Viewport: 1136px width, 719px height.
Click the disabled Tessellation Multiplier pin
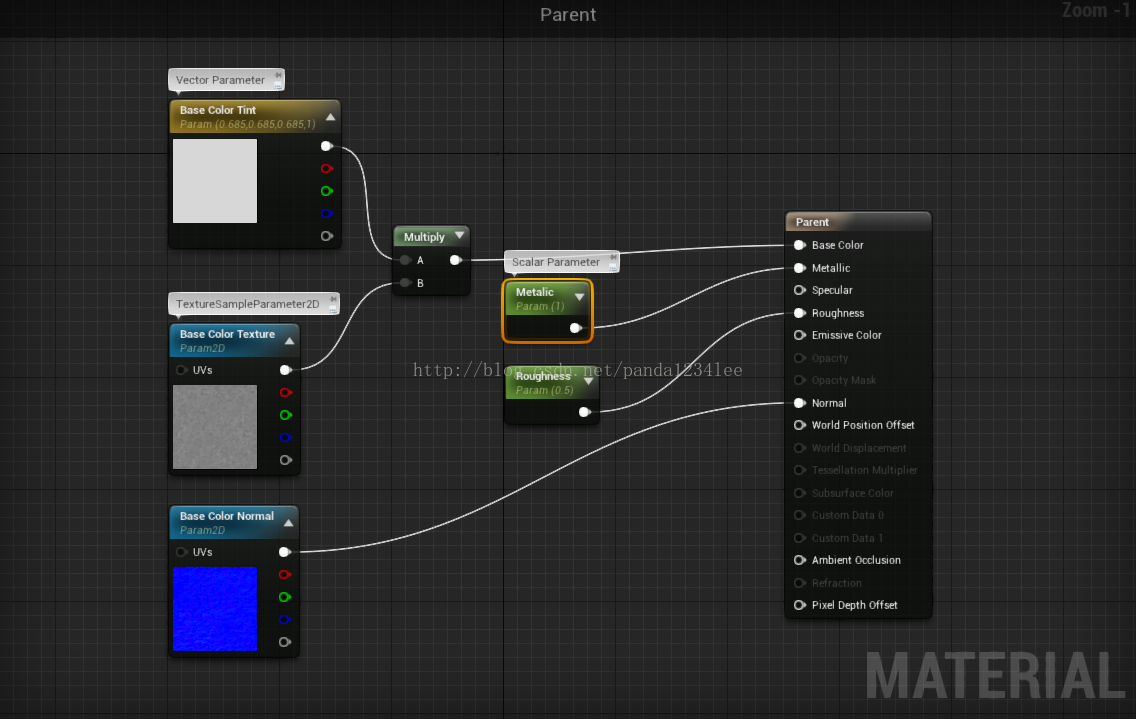point(800,470)
